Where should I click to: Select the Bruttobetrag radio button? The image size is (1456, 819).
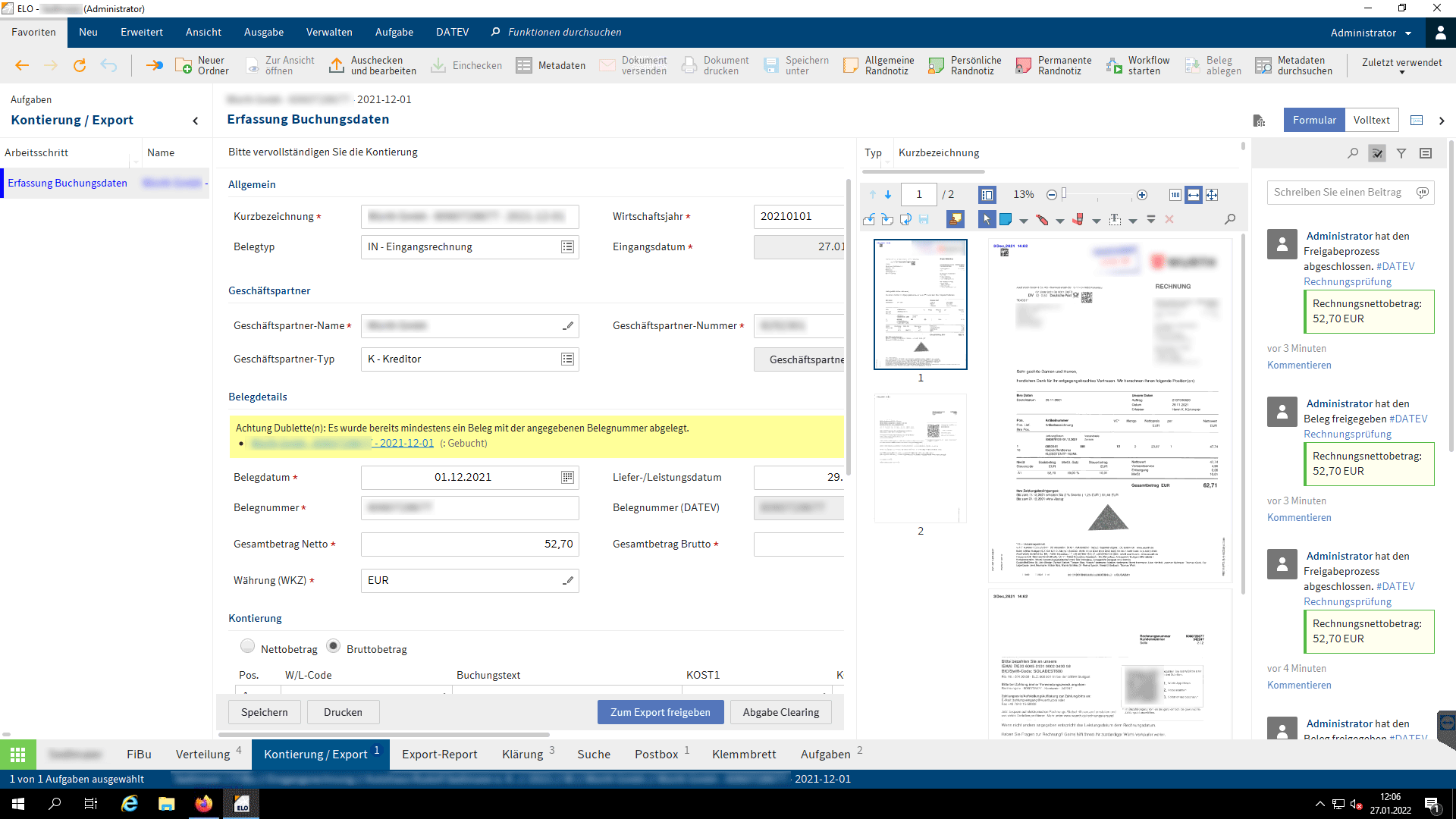333,646
